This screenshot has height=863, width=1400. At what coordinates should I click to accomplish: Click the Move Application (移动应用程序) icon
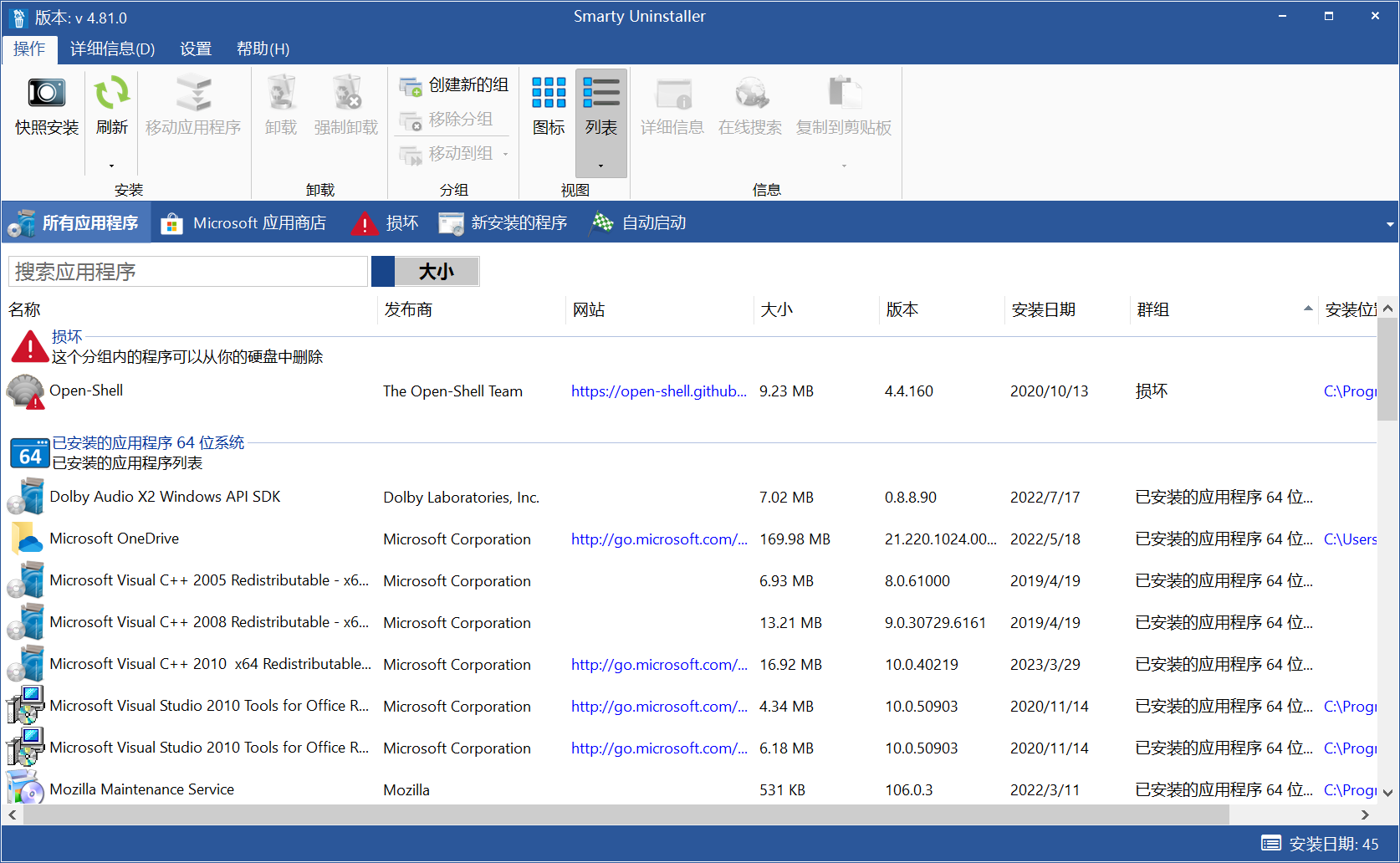click(193, 93)
